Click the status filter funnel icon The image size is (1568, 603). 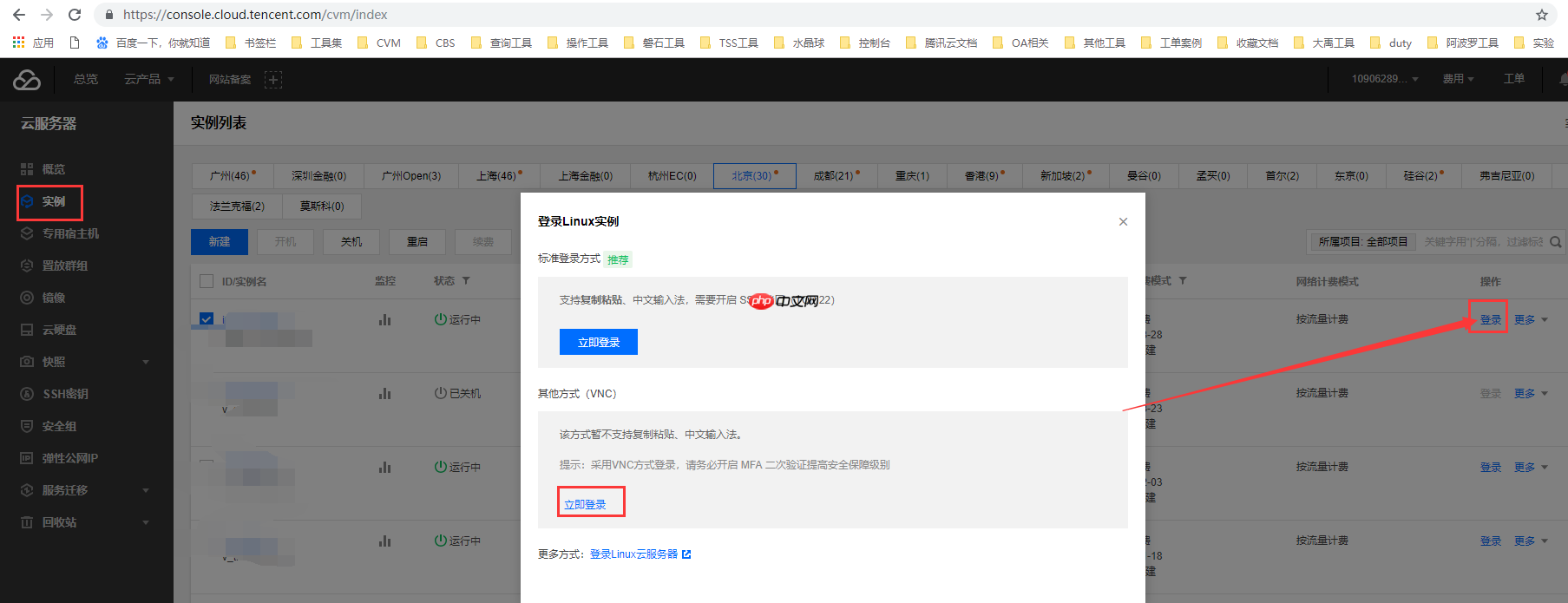click(x=466, y=281)
